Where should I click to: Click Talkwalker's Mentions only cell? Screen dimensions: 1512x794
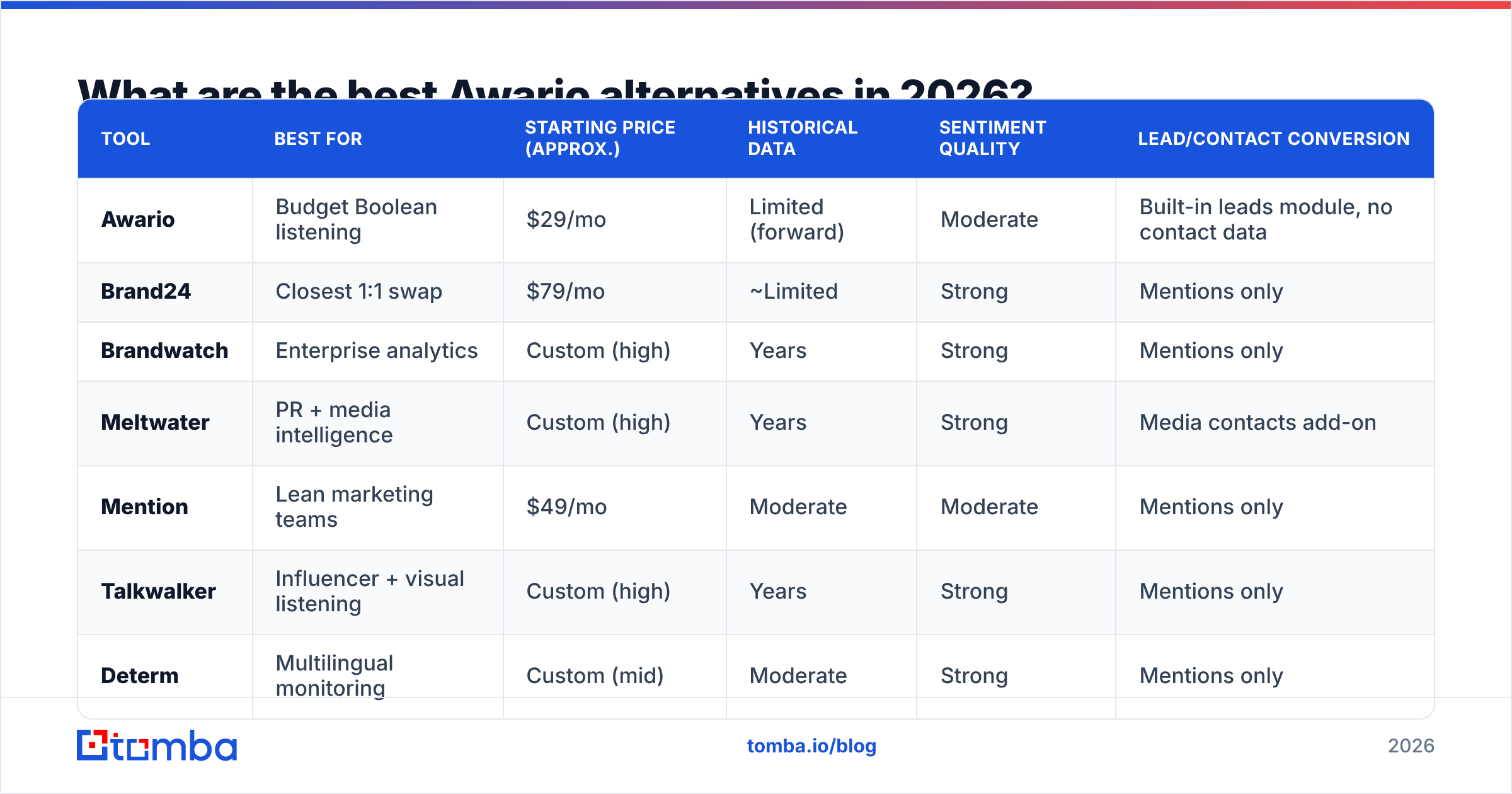pos(1275,592)
